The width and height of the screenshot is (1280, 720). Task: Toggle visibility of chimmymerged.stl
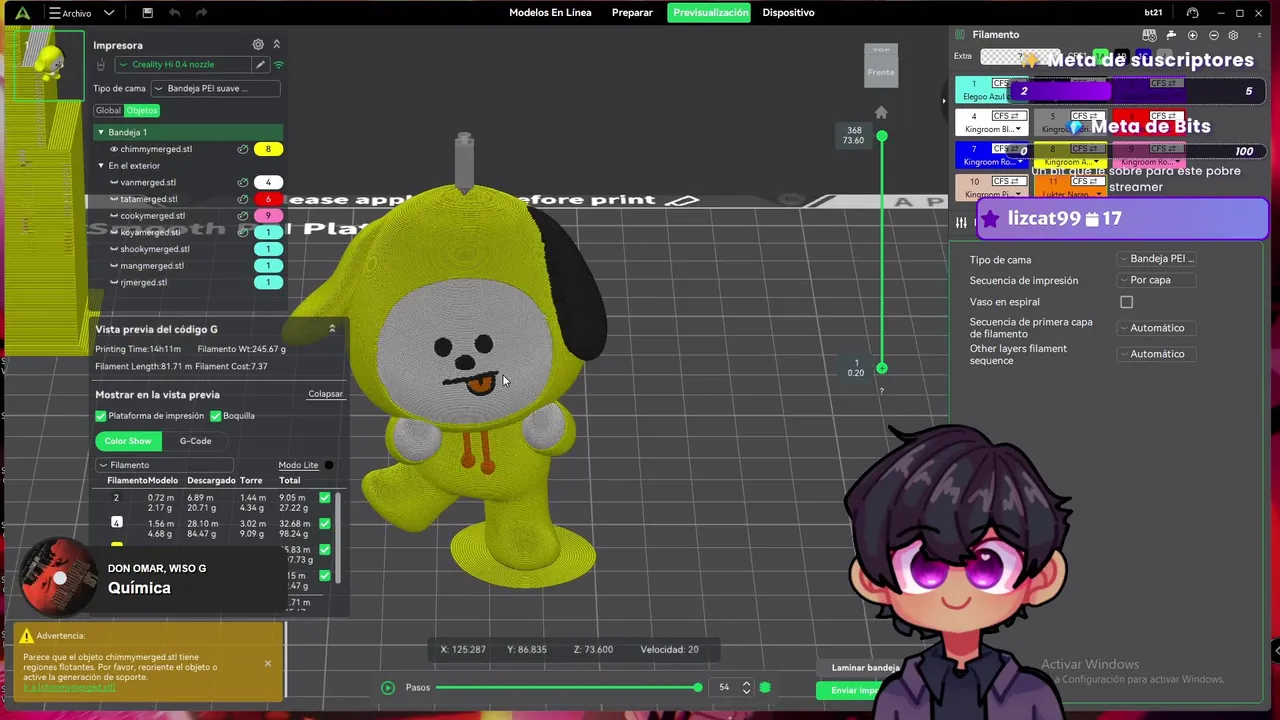114,149
